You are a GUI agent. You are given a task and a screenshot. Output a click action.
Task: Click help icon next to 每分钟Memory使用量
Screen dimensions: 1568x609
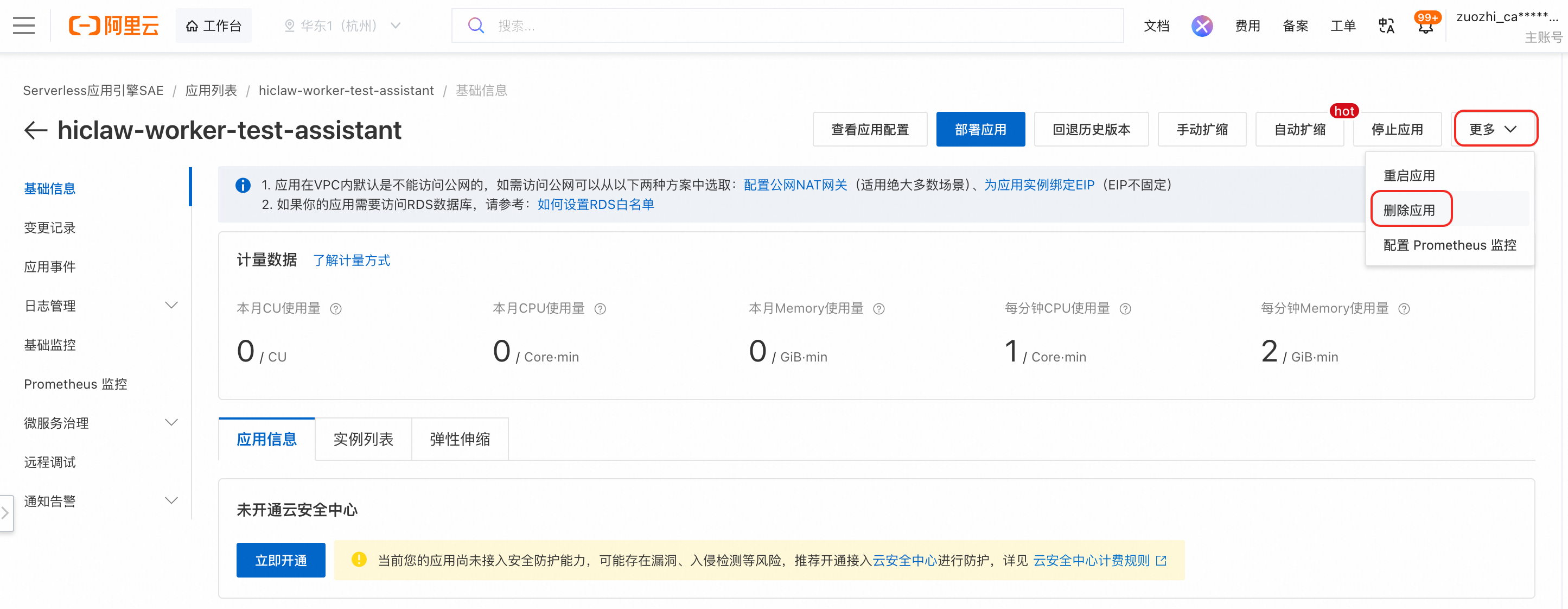click(1404, 309)
